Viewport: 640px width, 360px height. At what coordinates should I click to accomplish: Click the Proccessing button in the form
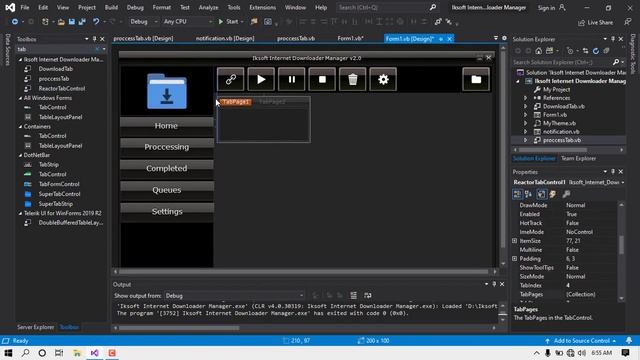pyautogui.click(x=167, y=147)
